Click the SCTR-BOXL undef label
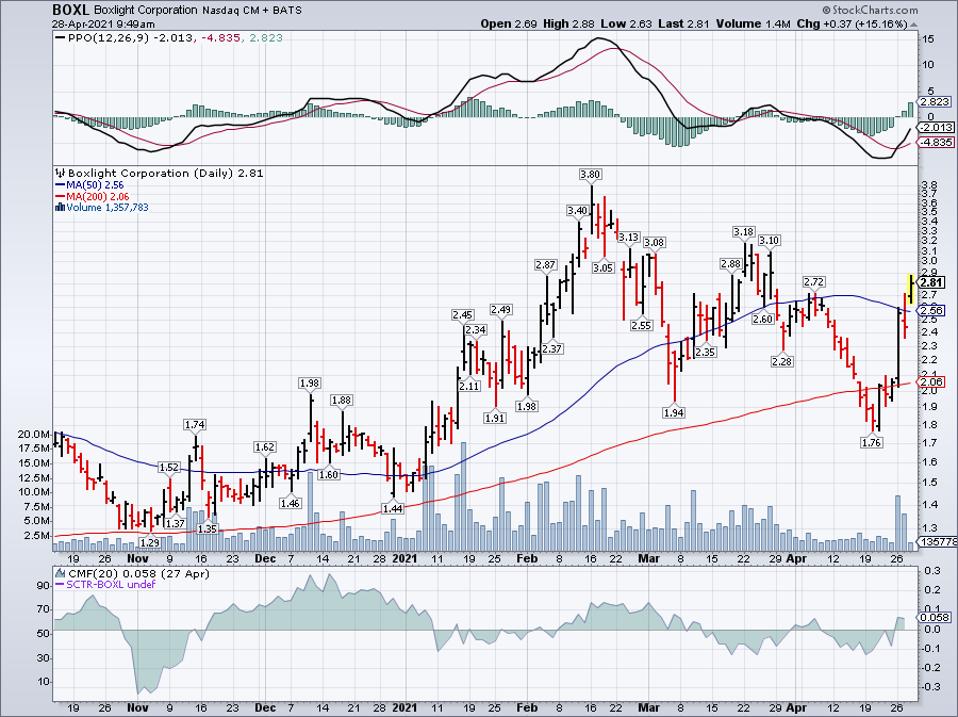Screen dimensions: 958x717 [111, 584]
